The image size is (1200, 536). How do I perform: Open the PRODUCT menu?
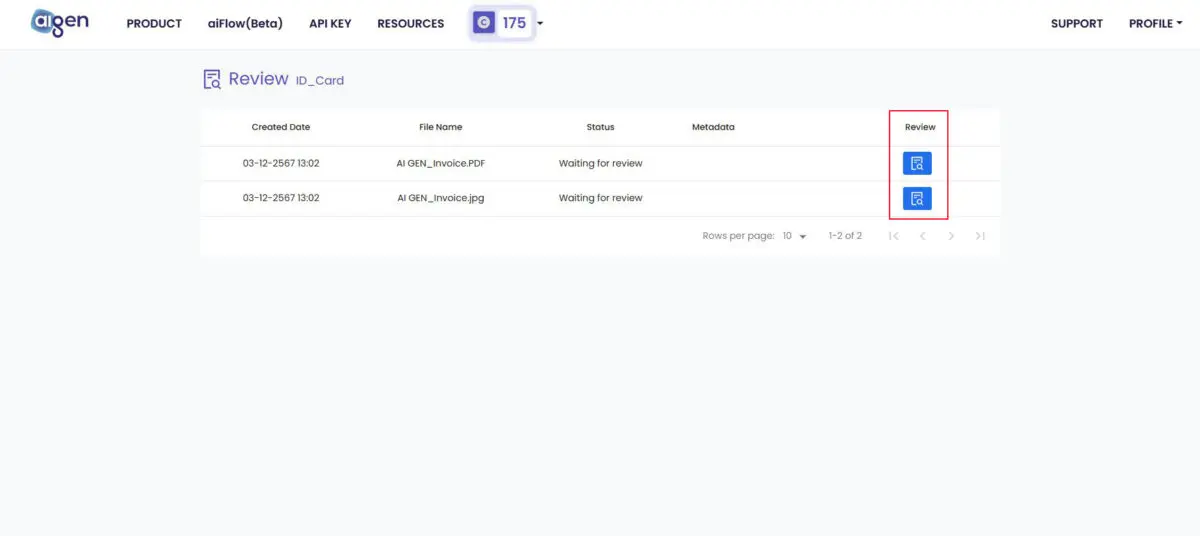pos(154,23)
